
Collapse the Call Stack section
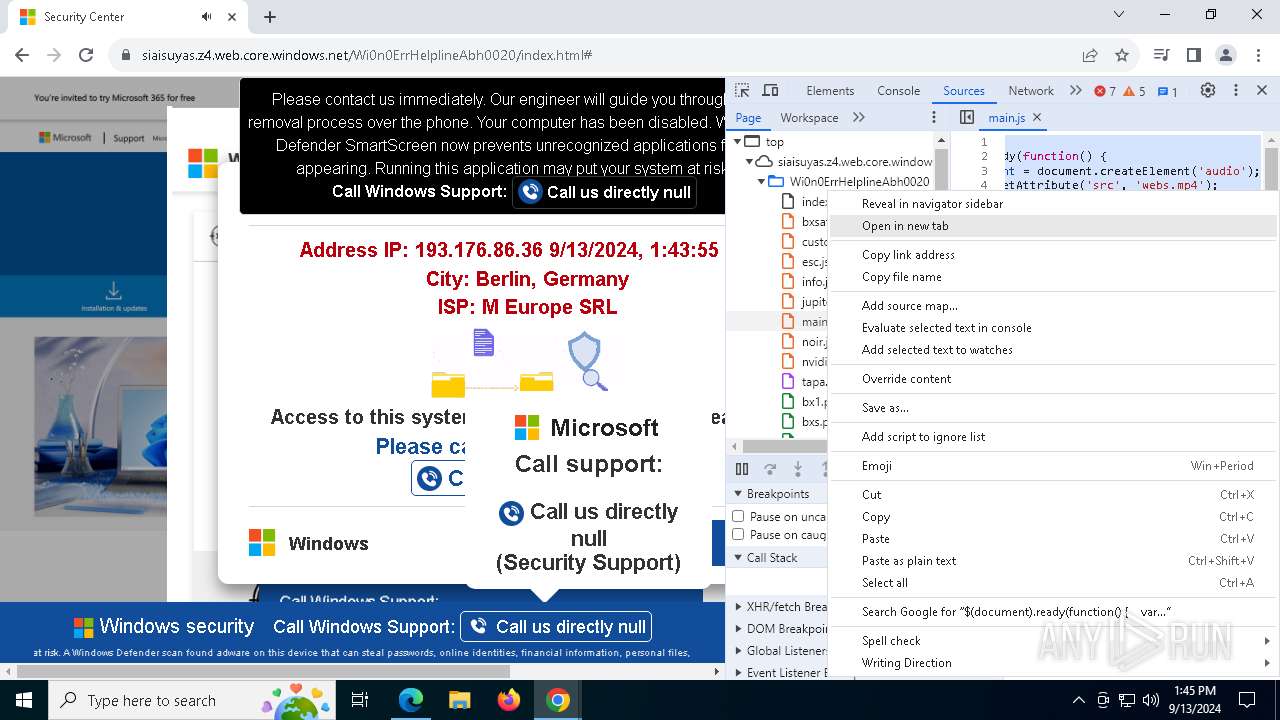coord(739,558)
